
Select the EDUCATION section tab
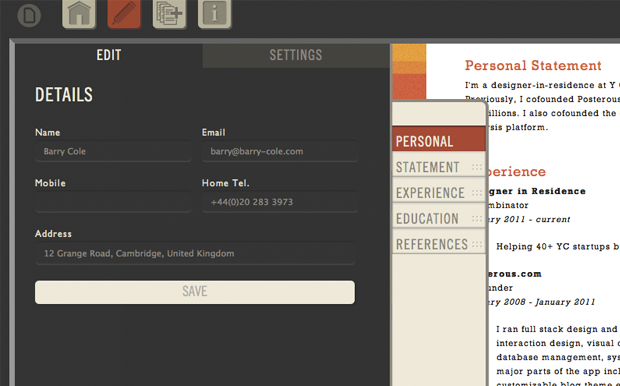[x=439, y=217]
